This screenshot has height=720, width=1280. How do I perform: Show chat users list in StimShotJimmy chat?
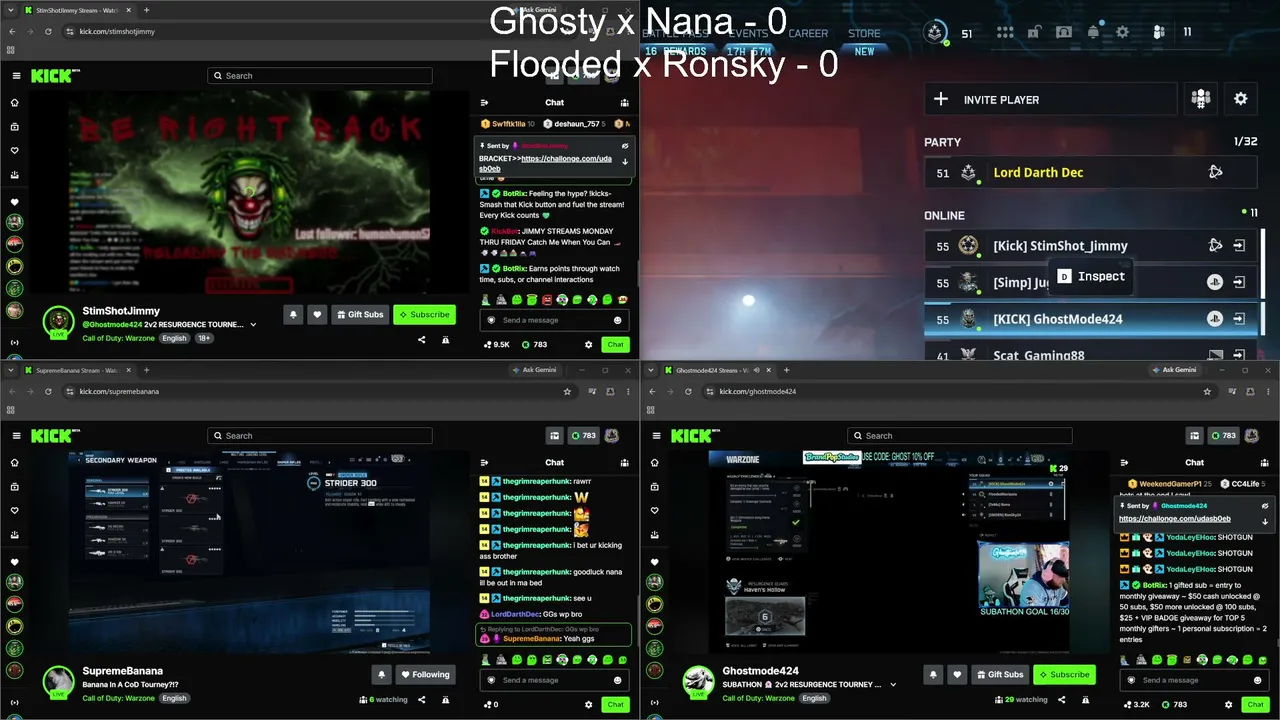pyautogui.click(x=625, y=102)
